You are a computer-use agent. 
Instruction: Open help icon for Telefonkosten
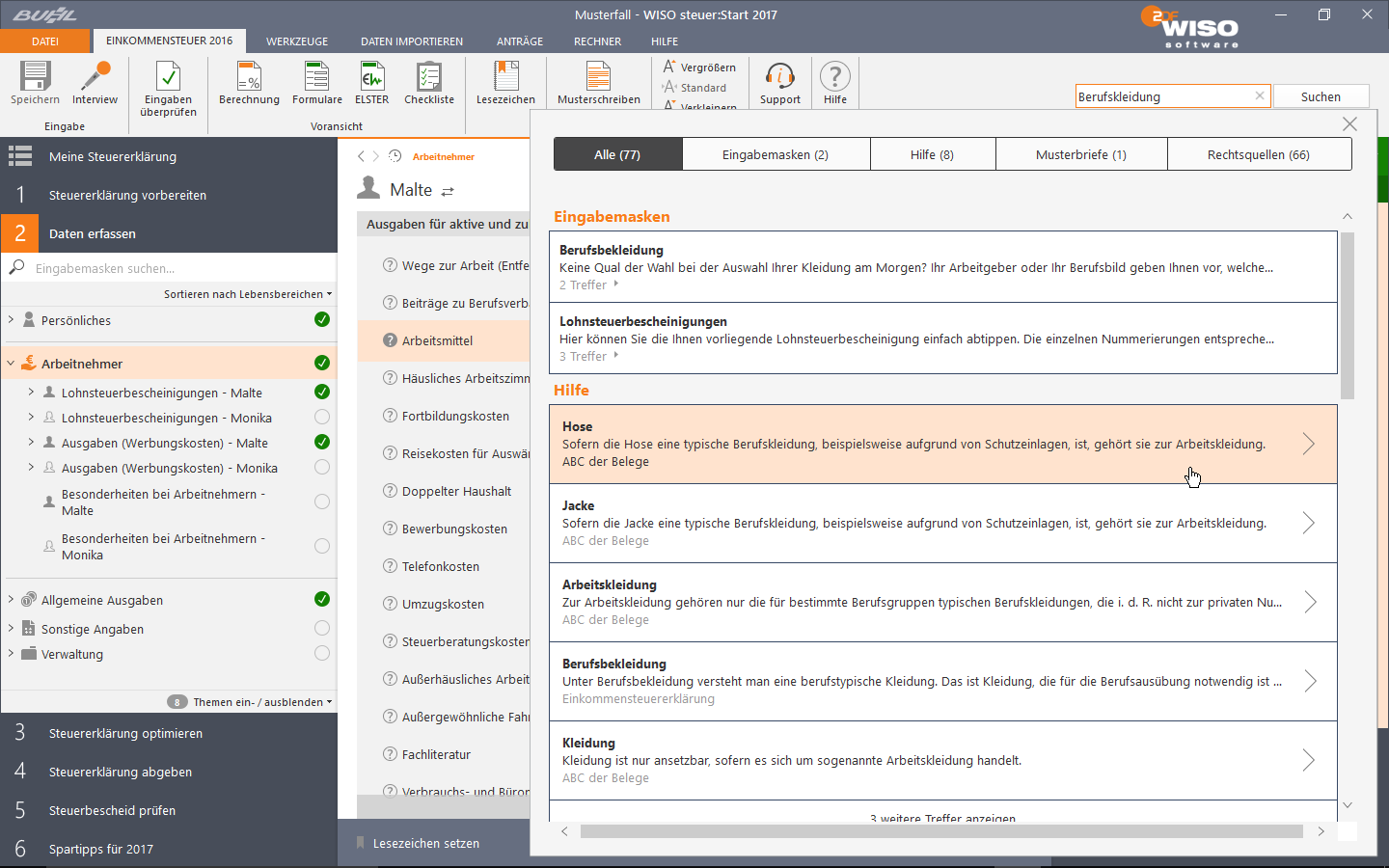pos(390,566)
